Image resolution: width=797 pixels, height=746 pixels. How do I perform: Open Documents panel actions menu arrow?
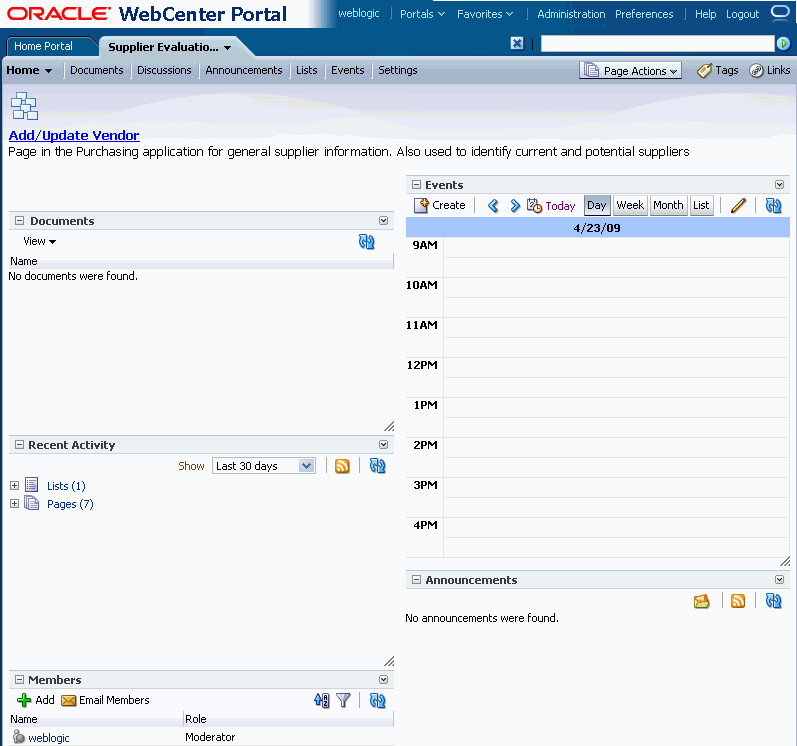click(383, 221)
